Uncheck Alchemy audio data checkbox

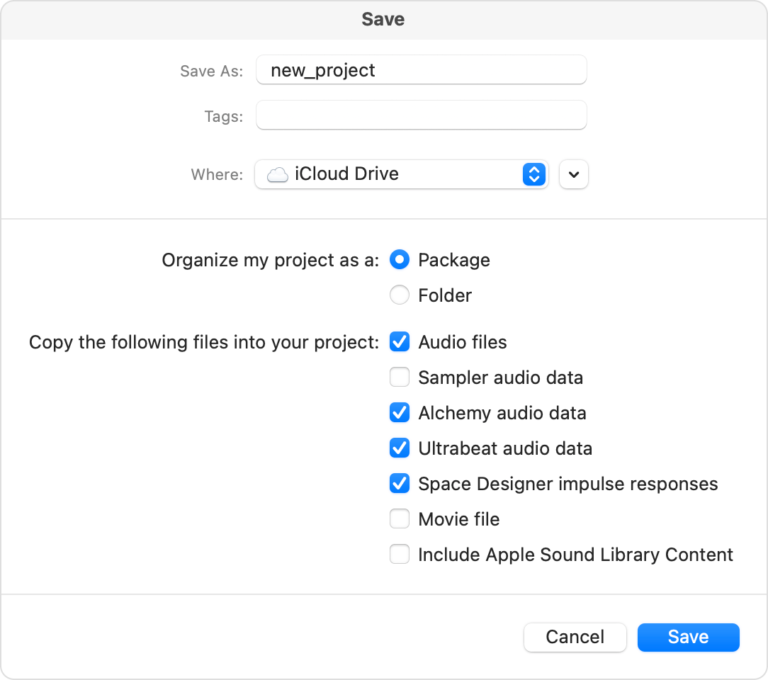point(400,413)
